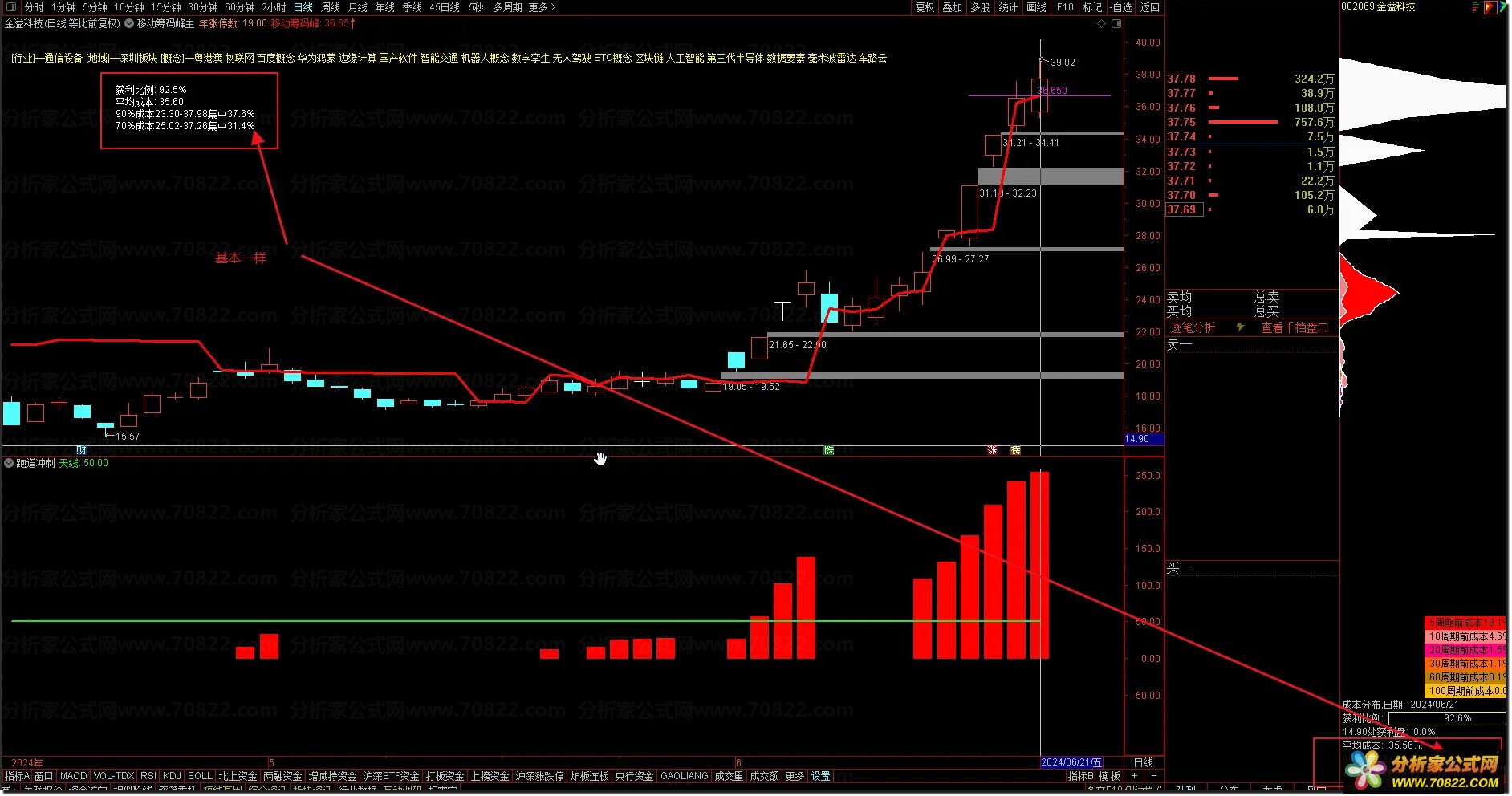Select the 1分钟 period
The image size is (1512, 796).
coord(63,7)
